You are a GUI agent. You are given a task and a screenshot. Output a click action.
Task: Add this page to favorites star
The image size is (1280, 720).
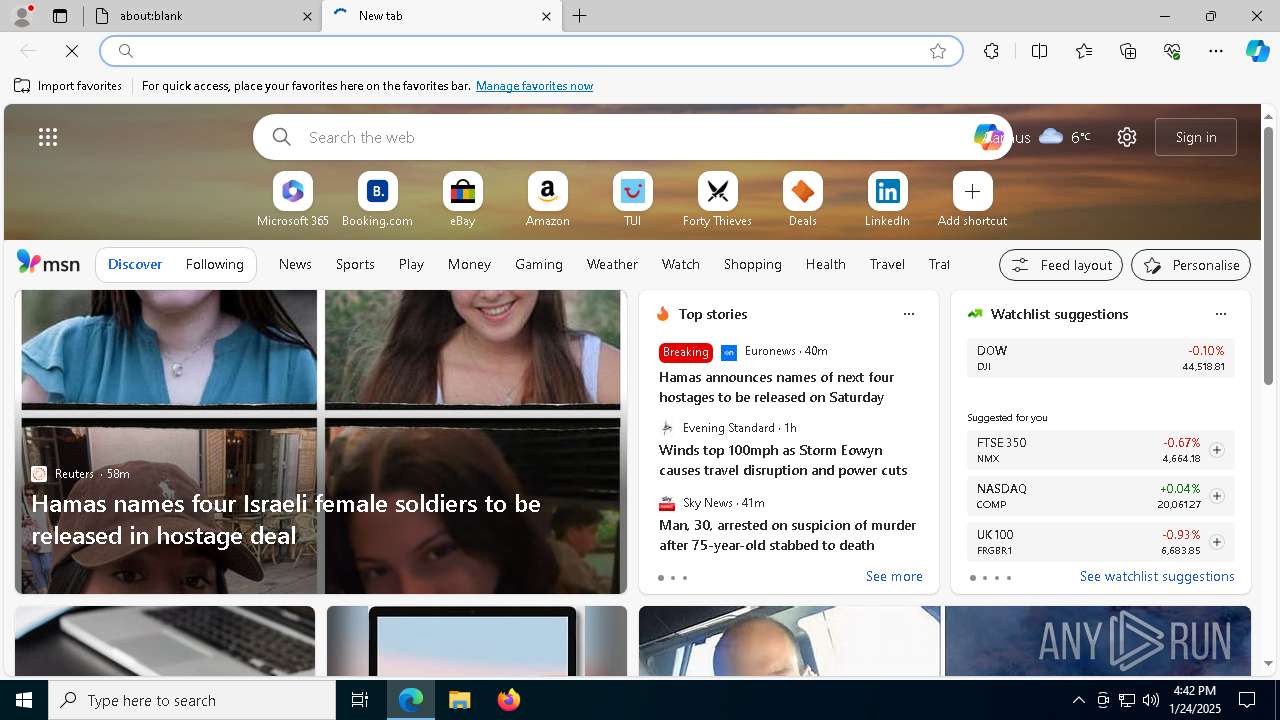tap(938, 51)
